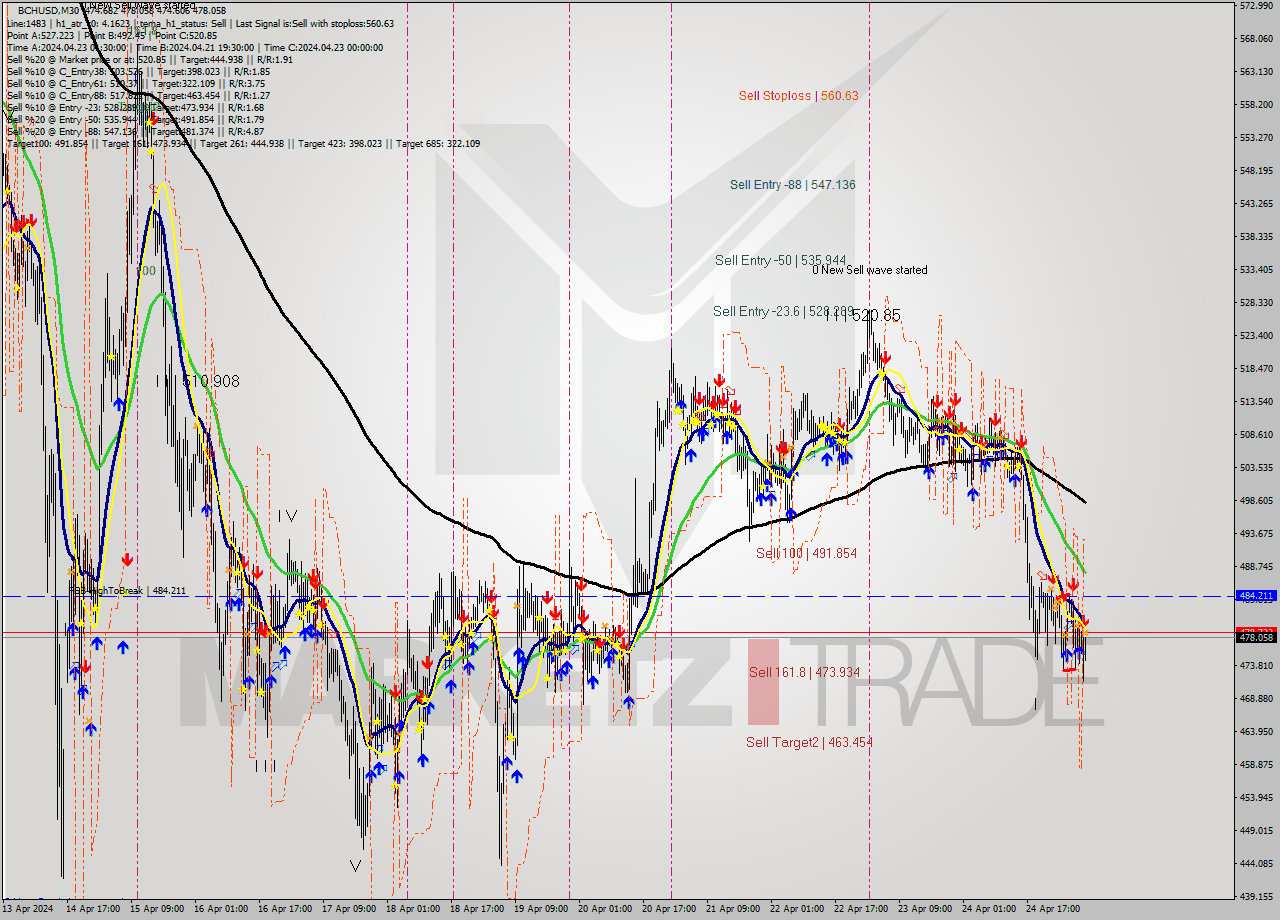
Task: Click the 473.810 price axis label
Action: 1255,666
